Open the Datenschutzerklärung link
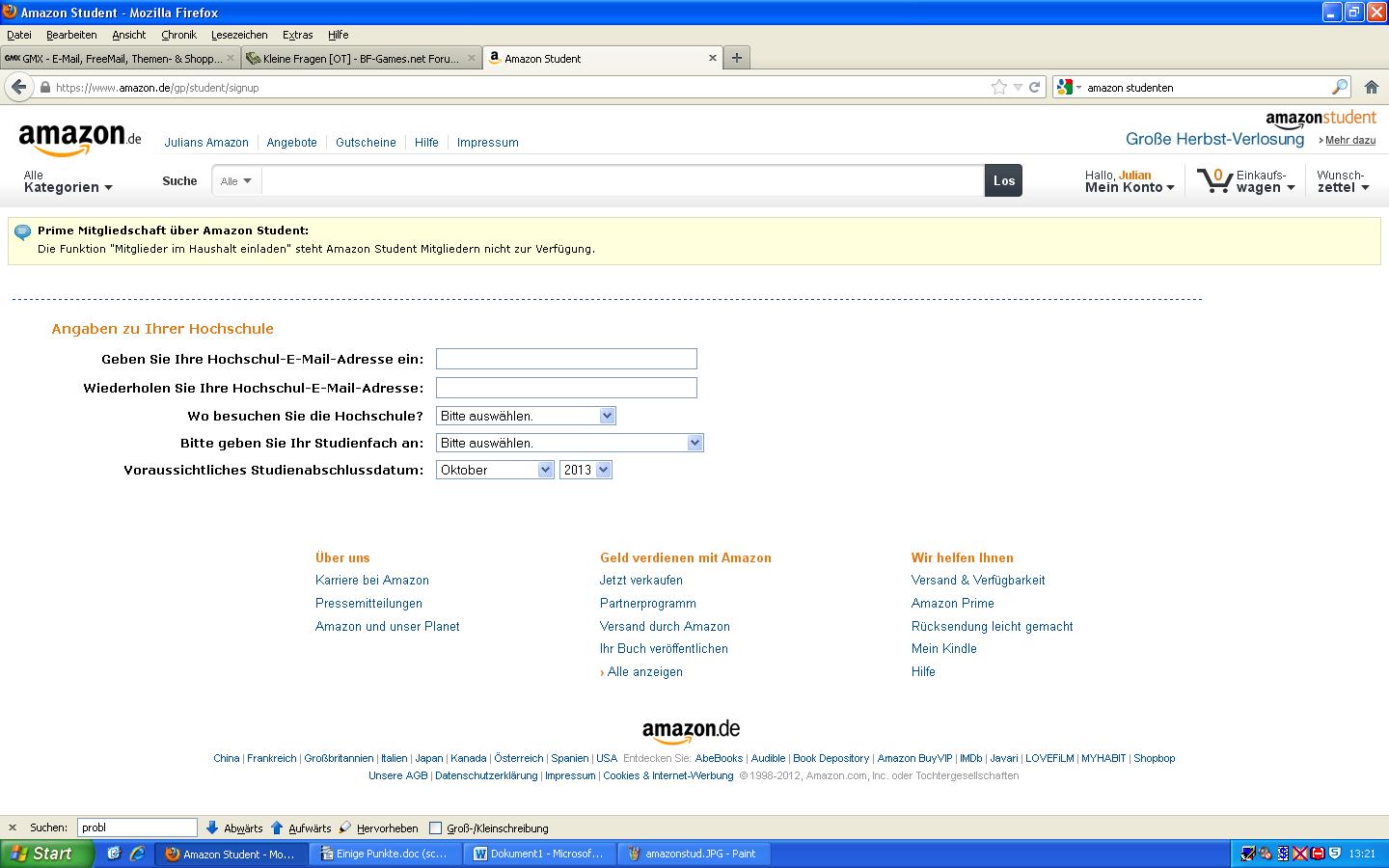Image resolution: width=1389 pixels, height=868 pixels. [x=486, y=775]
